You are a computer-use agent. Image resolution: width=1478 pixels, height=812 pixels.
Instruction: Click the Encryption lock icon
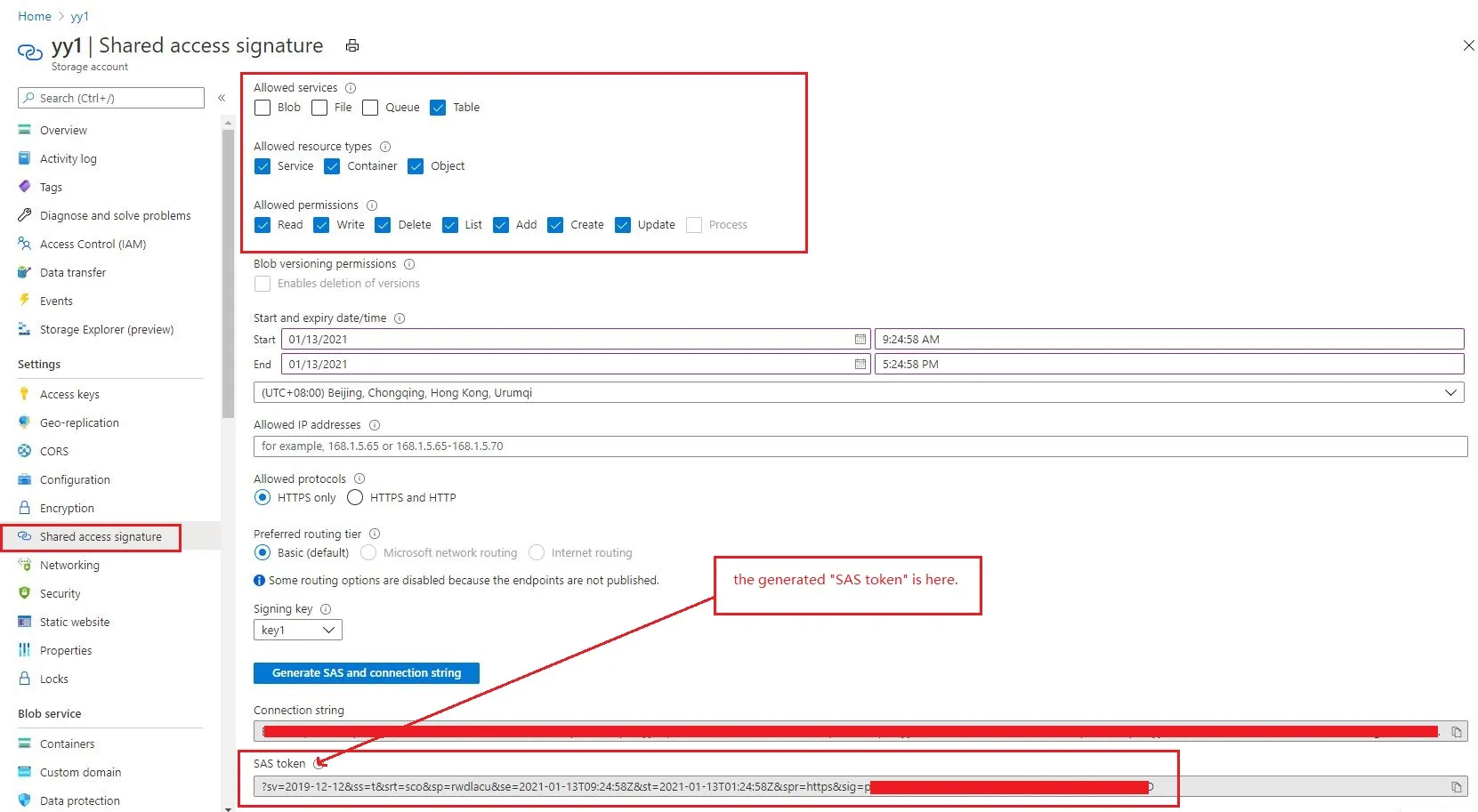tap(25, 508)
